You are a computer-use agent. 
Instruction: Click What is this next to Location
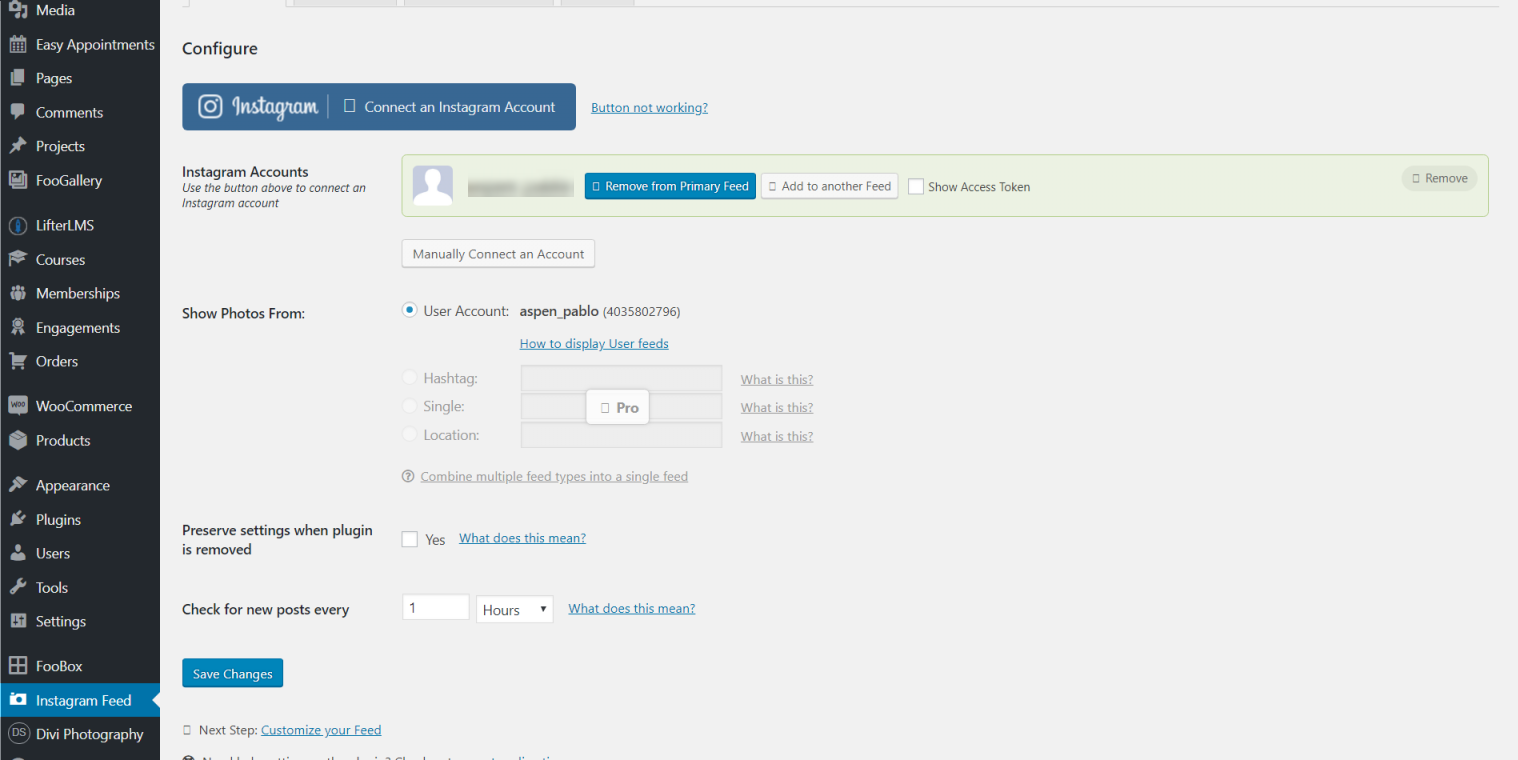pyautogui.click(x=777, y=437)
